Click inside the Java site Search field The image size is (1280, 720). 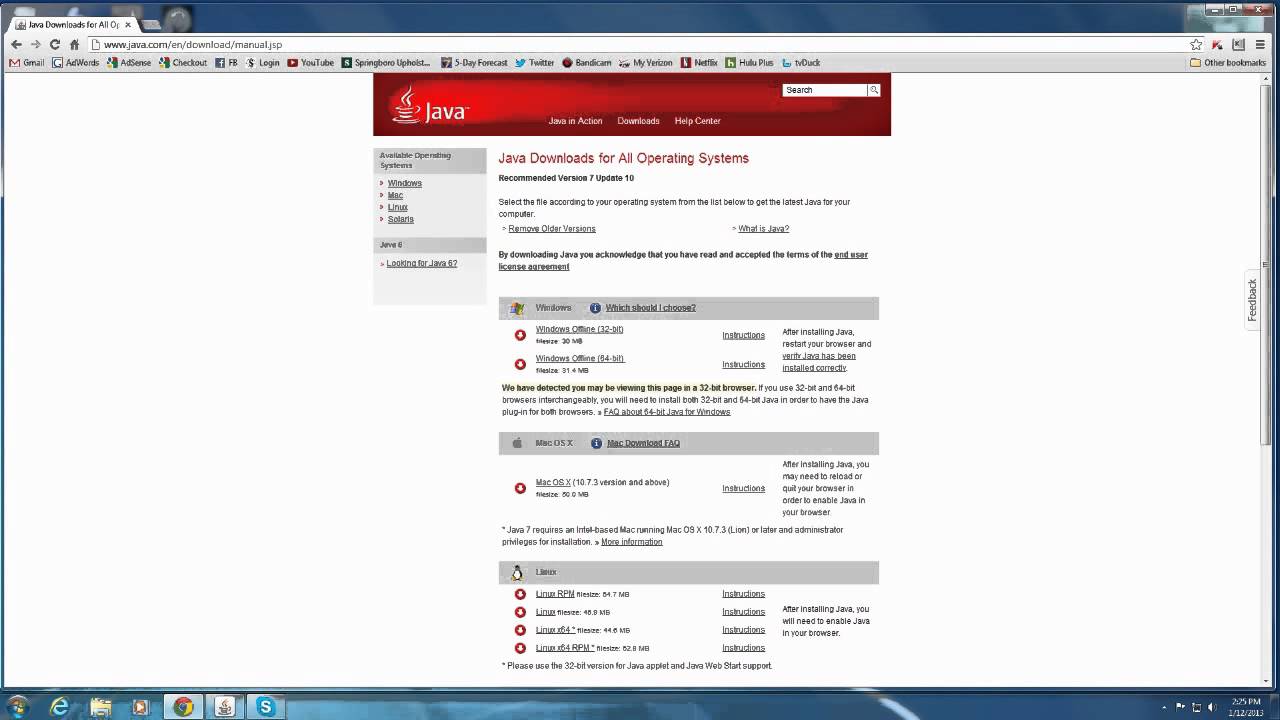tap(824, 90)
